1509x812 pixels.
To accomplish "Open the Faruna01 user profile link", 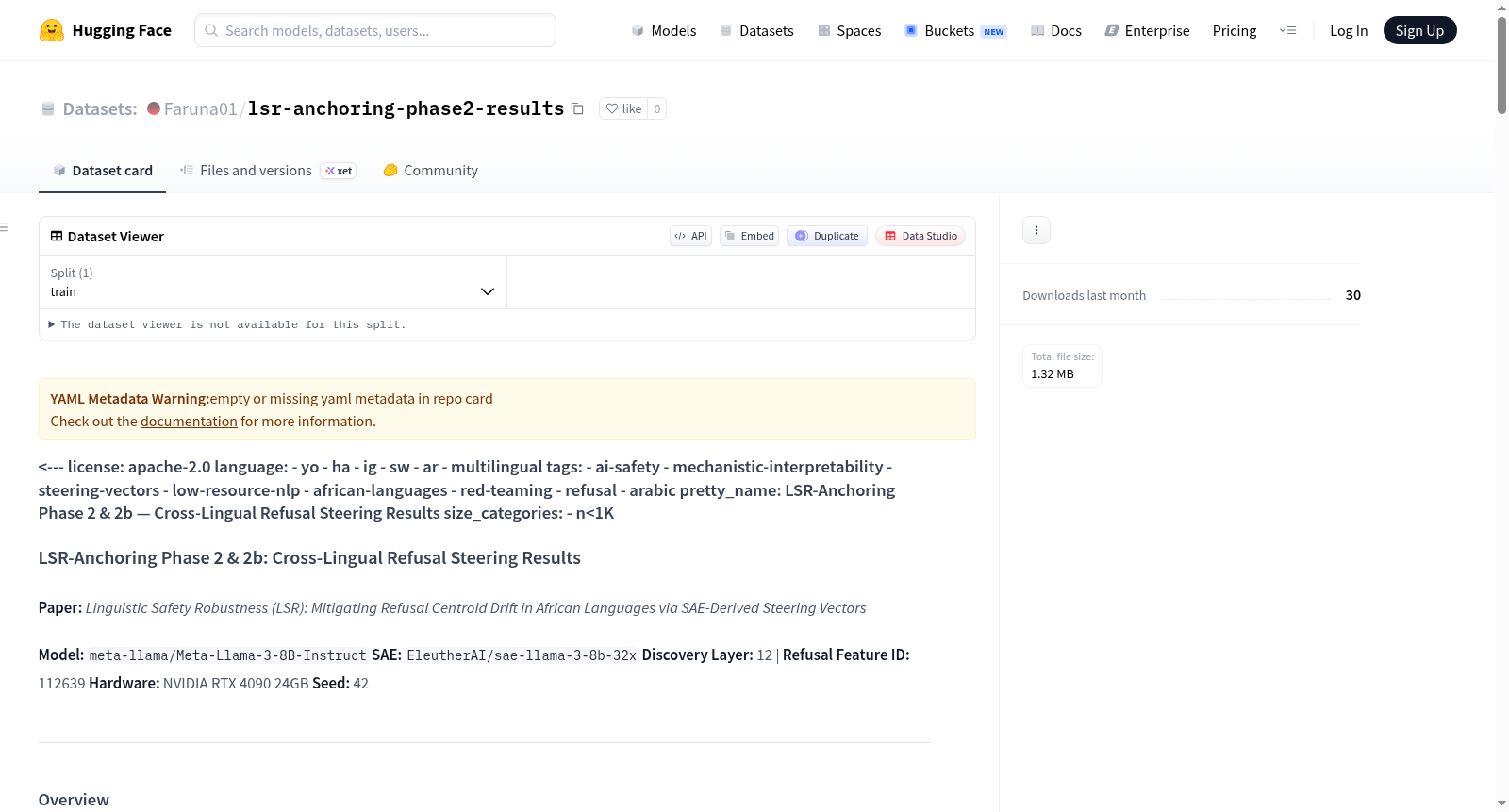I will [201, 108].
